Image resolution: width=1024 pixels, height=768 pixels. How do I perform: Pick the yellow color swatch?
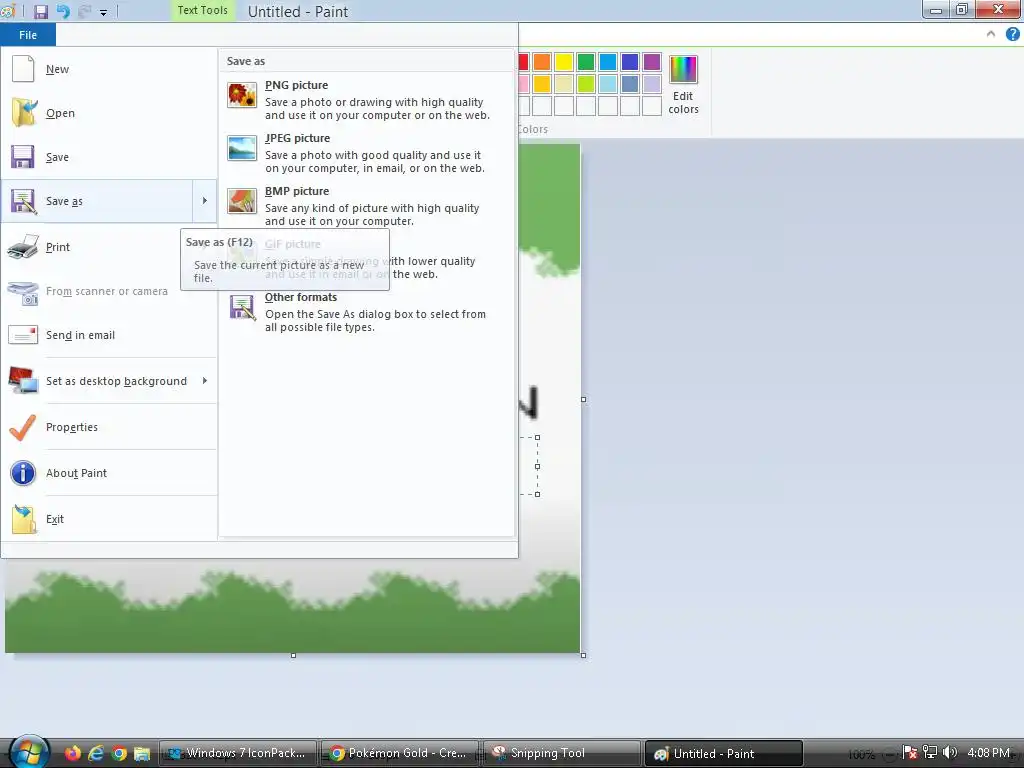(x=564, y=62)
